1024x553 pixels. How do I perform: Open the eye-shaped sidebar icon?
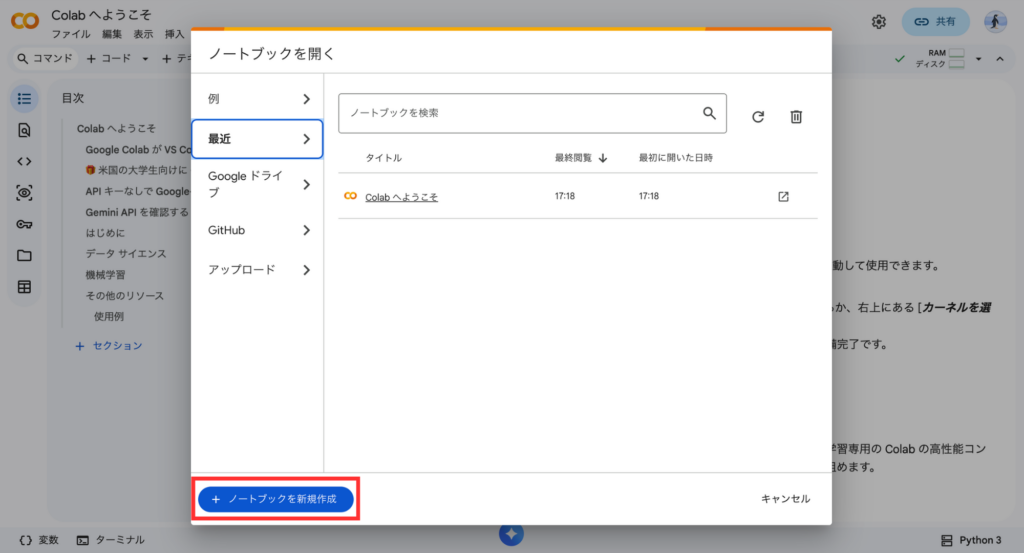pos(24,193)
